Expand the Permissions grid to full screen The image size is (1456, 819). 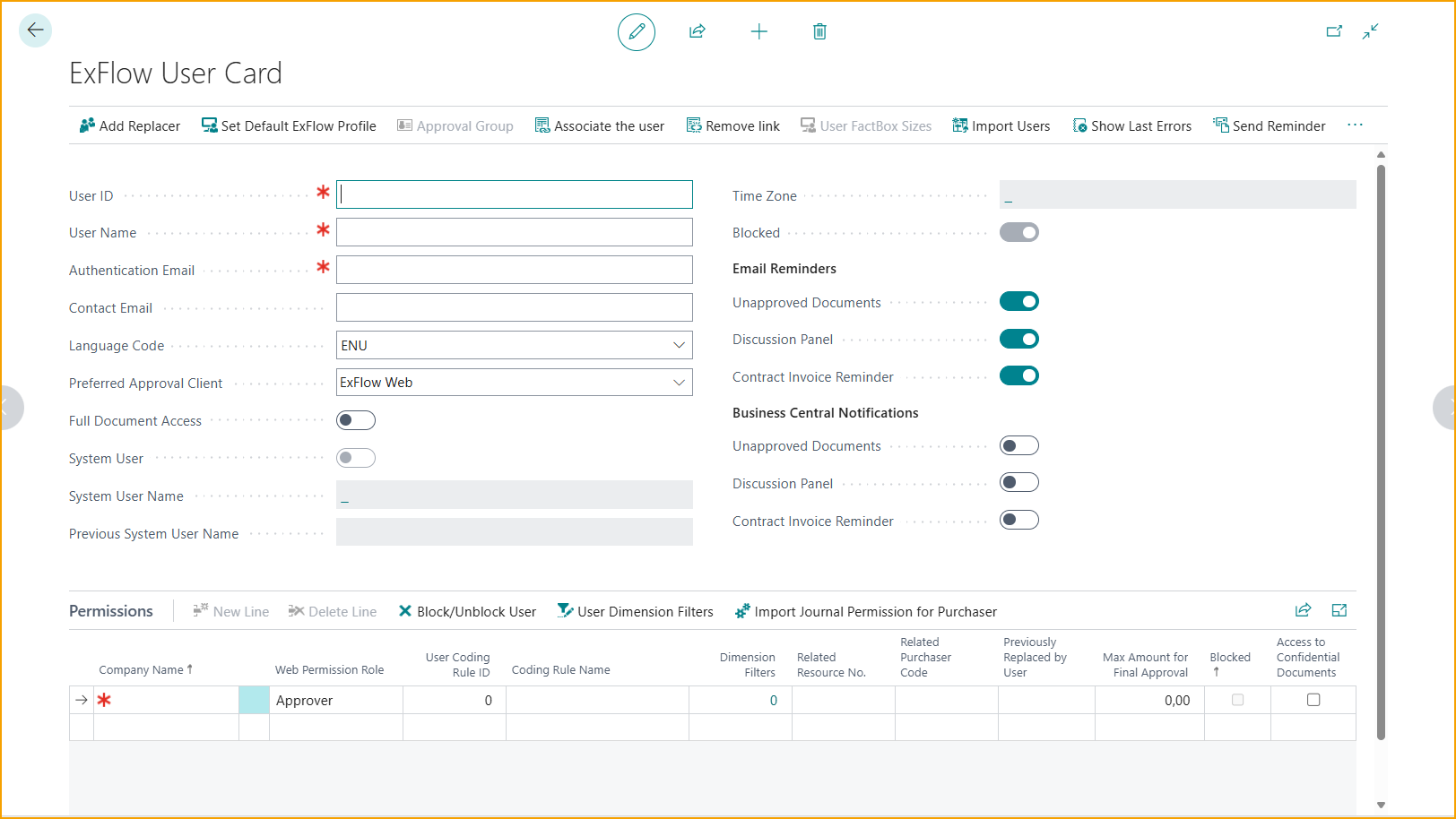point(1339,610)
